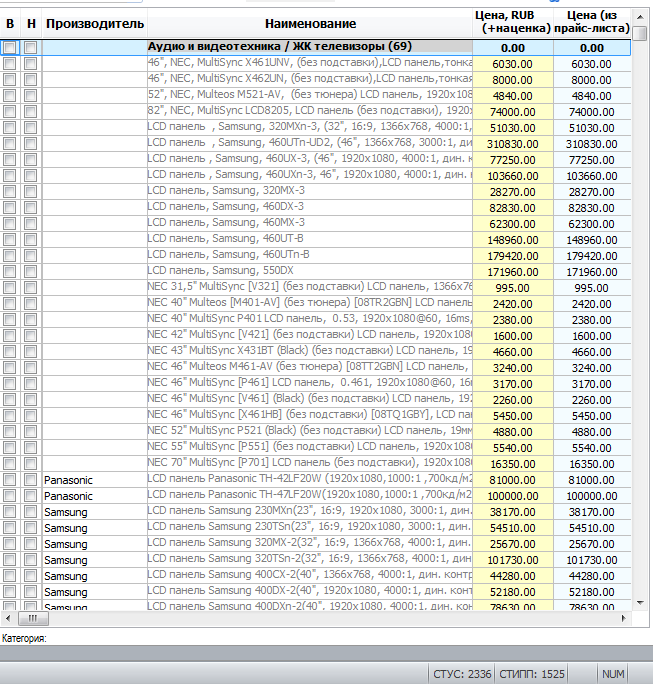Image resolution: width=653 pixels, height=684 pixels.
Task: Select row LCD панель, Samsung, 460UT-B
Action: pyautogui.click(x=315, y=239)
